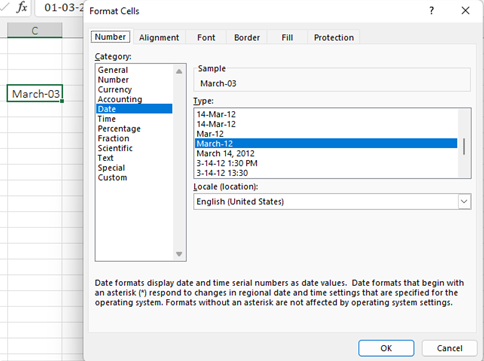
Task: Confirm with the OK button
Action: [386, 348]
